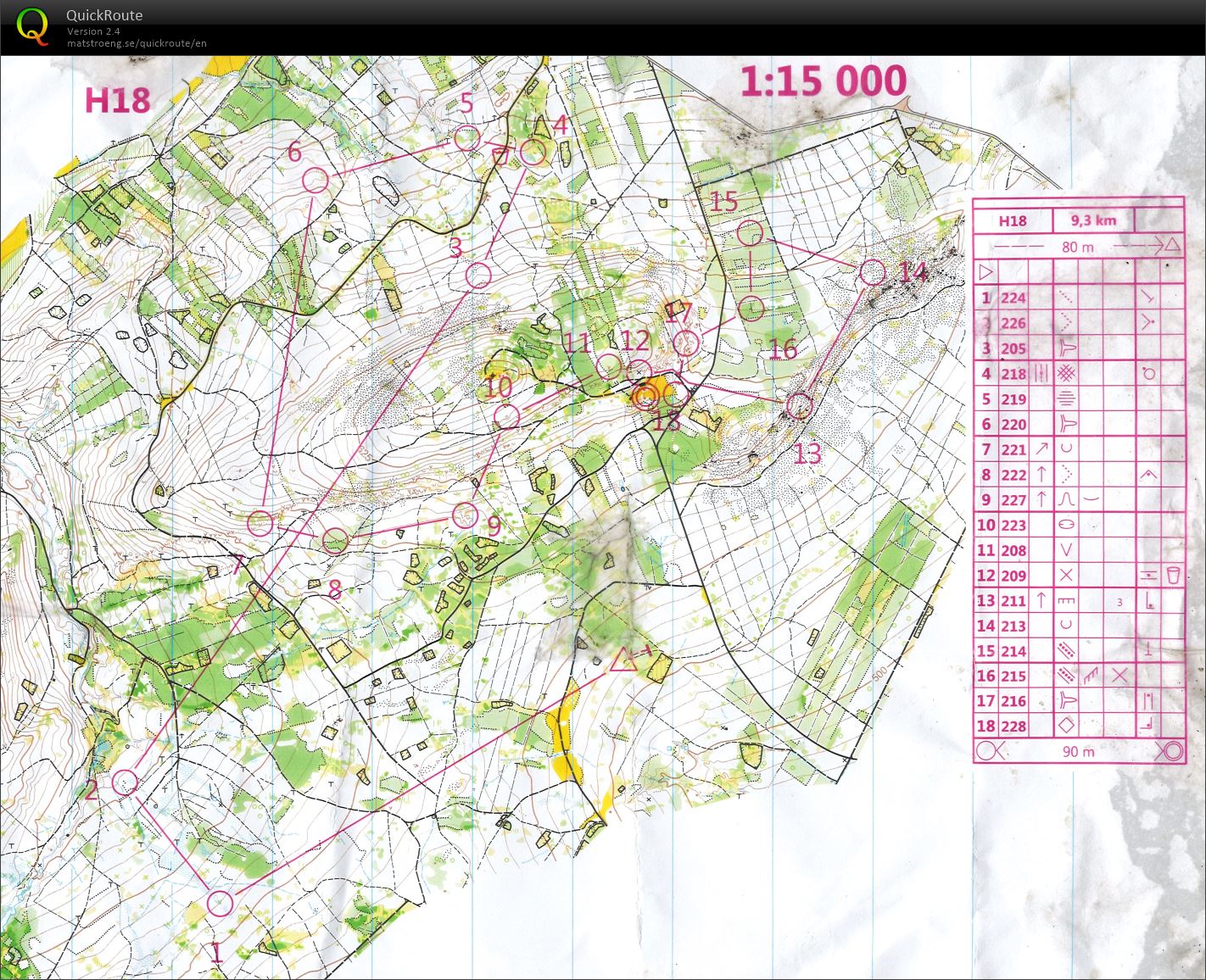Select control circle 17 on the map
1206x980 pixels.
687,343
